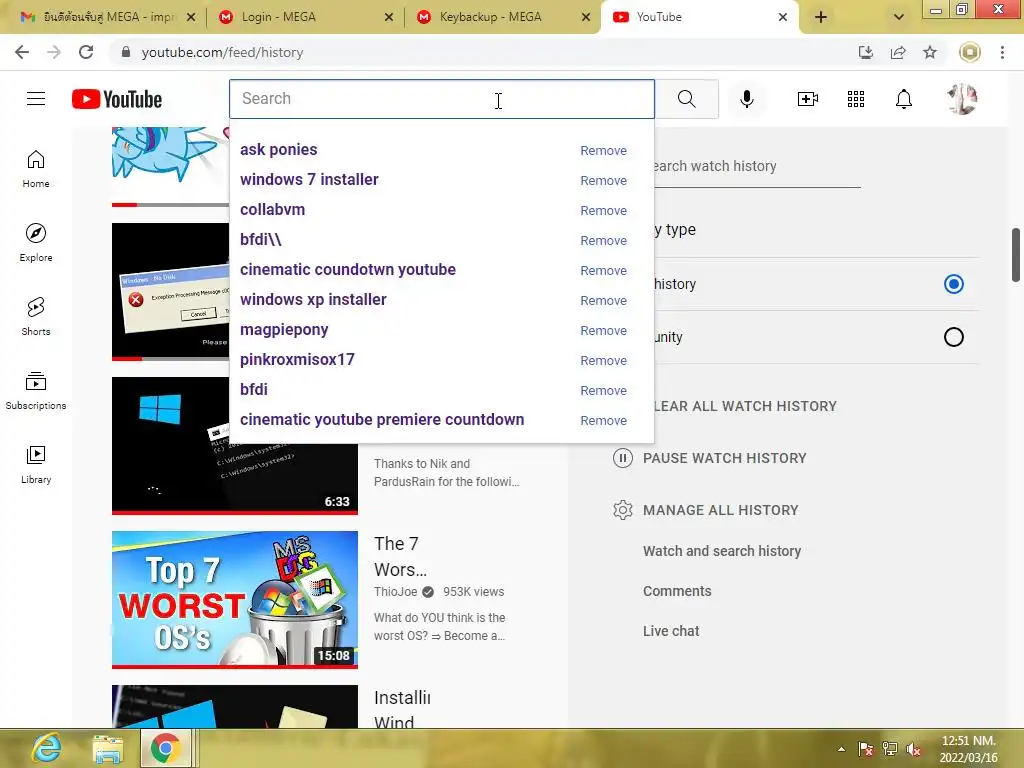Image resolution: width=1024 pixels, height=768 pixels.
Task: Remove 'ask ponies' from search suggestions
Action: coord(603,151)
